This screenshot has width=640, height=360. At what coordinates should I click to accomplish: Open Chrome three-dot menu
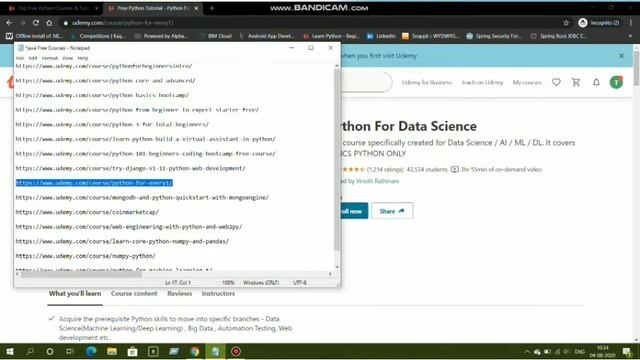[631, 23]
